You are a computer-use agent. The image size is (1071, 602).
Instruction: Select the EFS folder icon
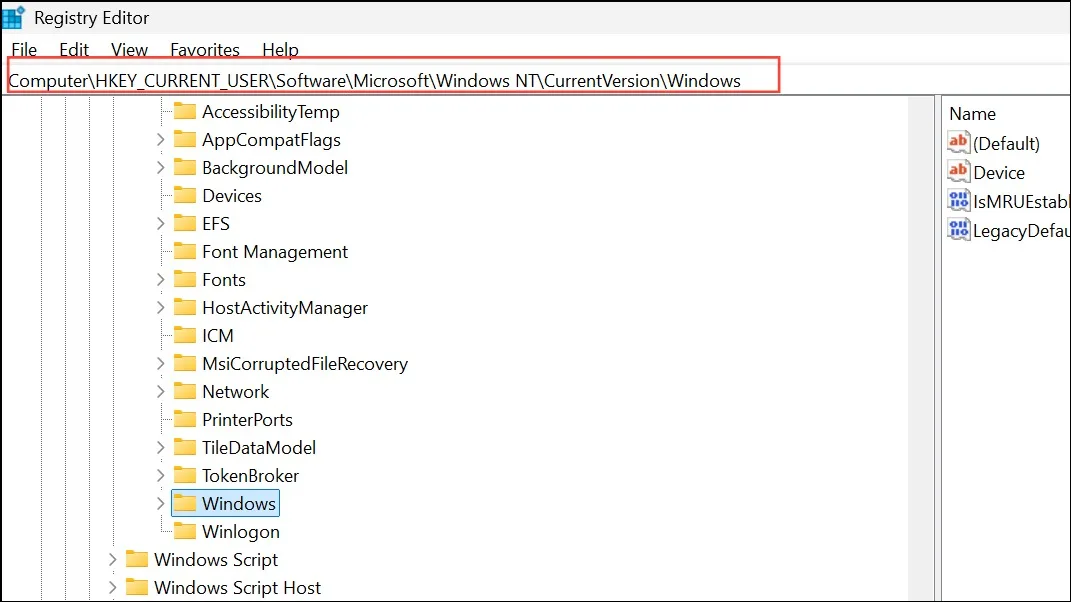(x=184, y=223)
